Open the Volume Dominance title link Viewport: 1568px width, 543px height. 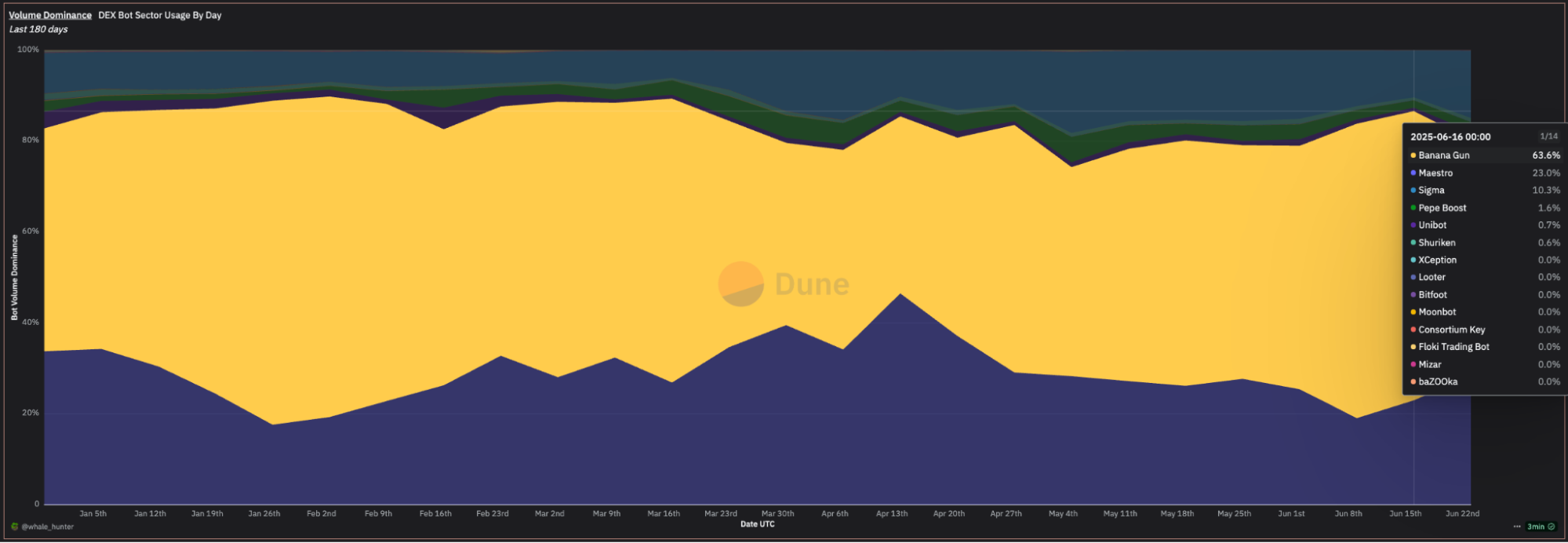pos(50,15)
